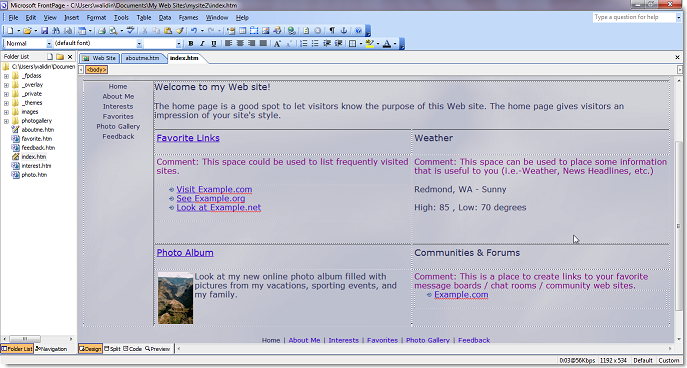Select the Format Painter brush icon
687x368 pixels.
(180, 31)
